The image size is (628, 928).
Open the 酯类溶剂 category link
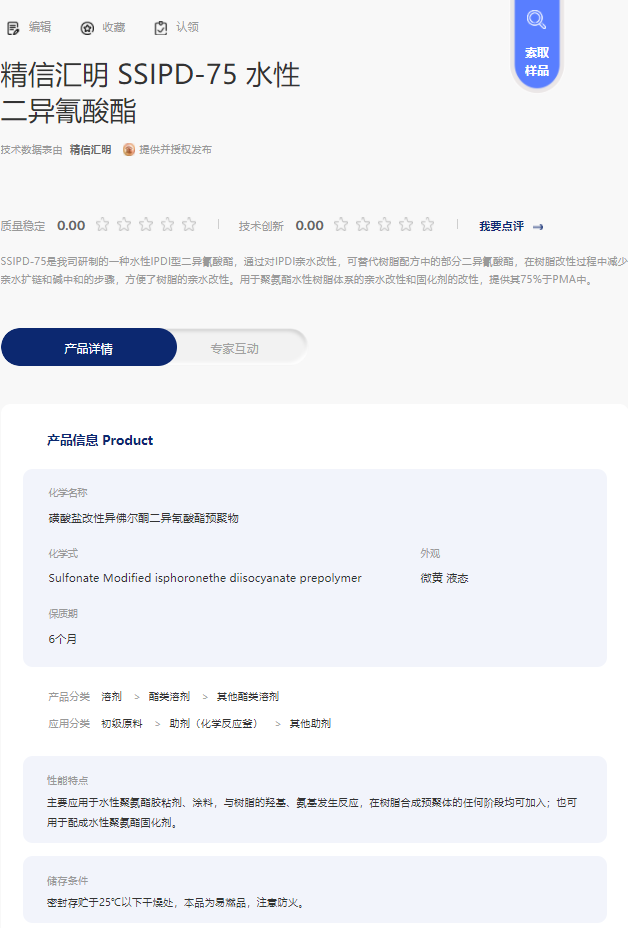point(169,697)
